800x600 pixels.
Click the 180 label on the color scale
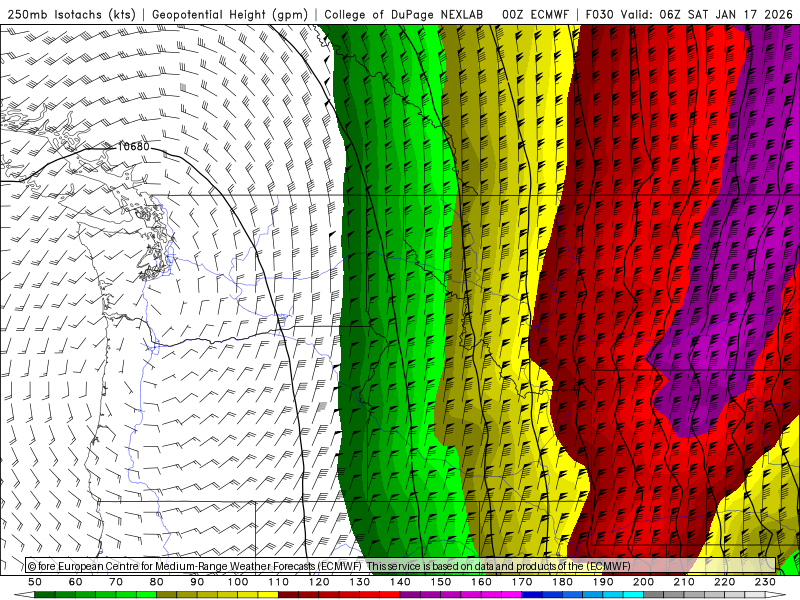click(x=563, y=582)
